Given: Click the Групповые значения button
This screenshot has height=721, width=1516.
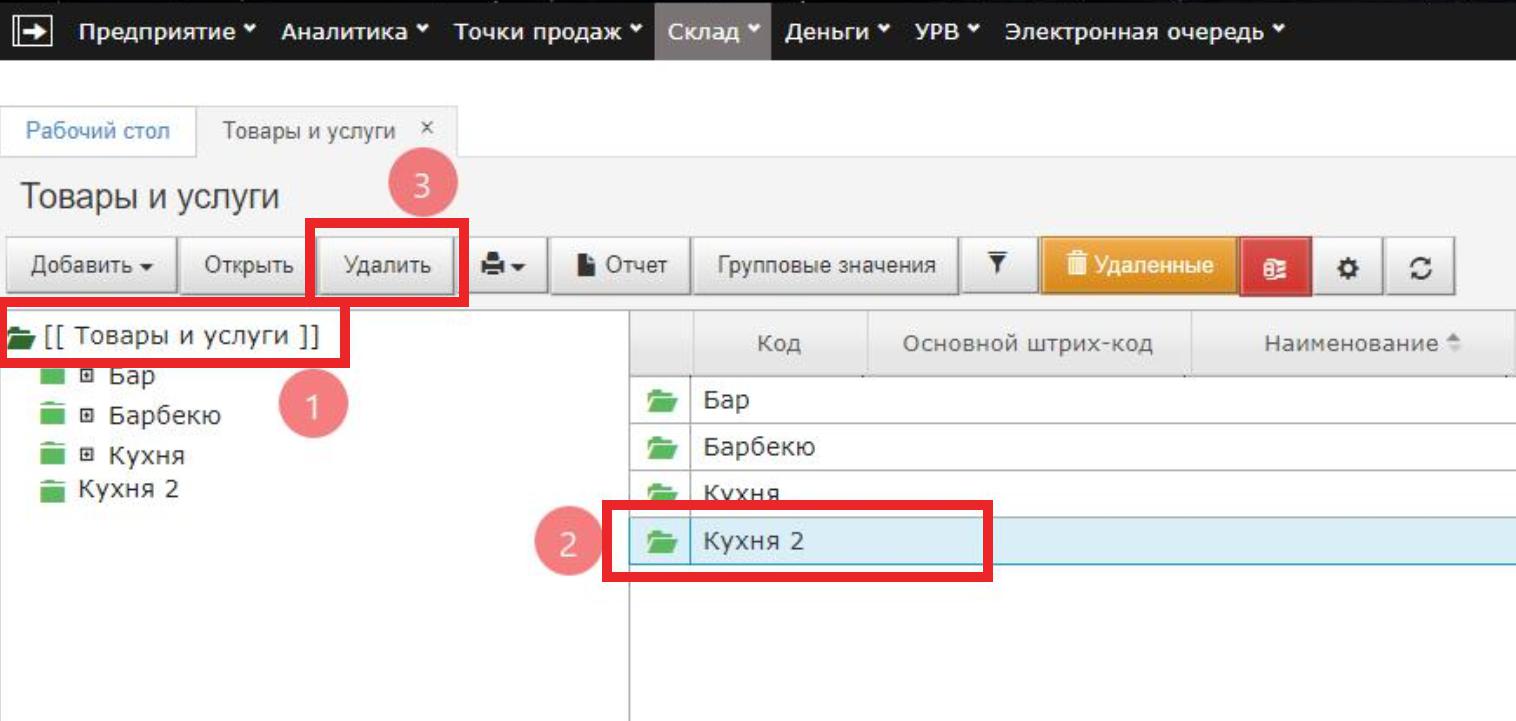Looking at the screenshot, I should click(826, 265).
